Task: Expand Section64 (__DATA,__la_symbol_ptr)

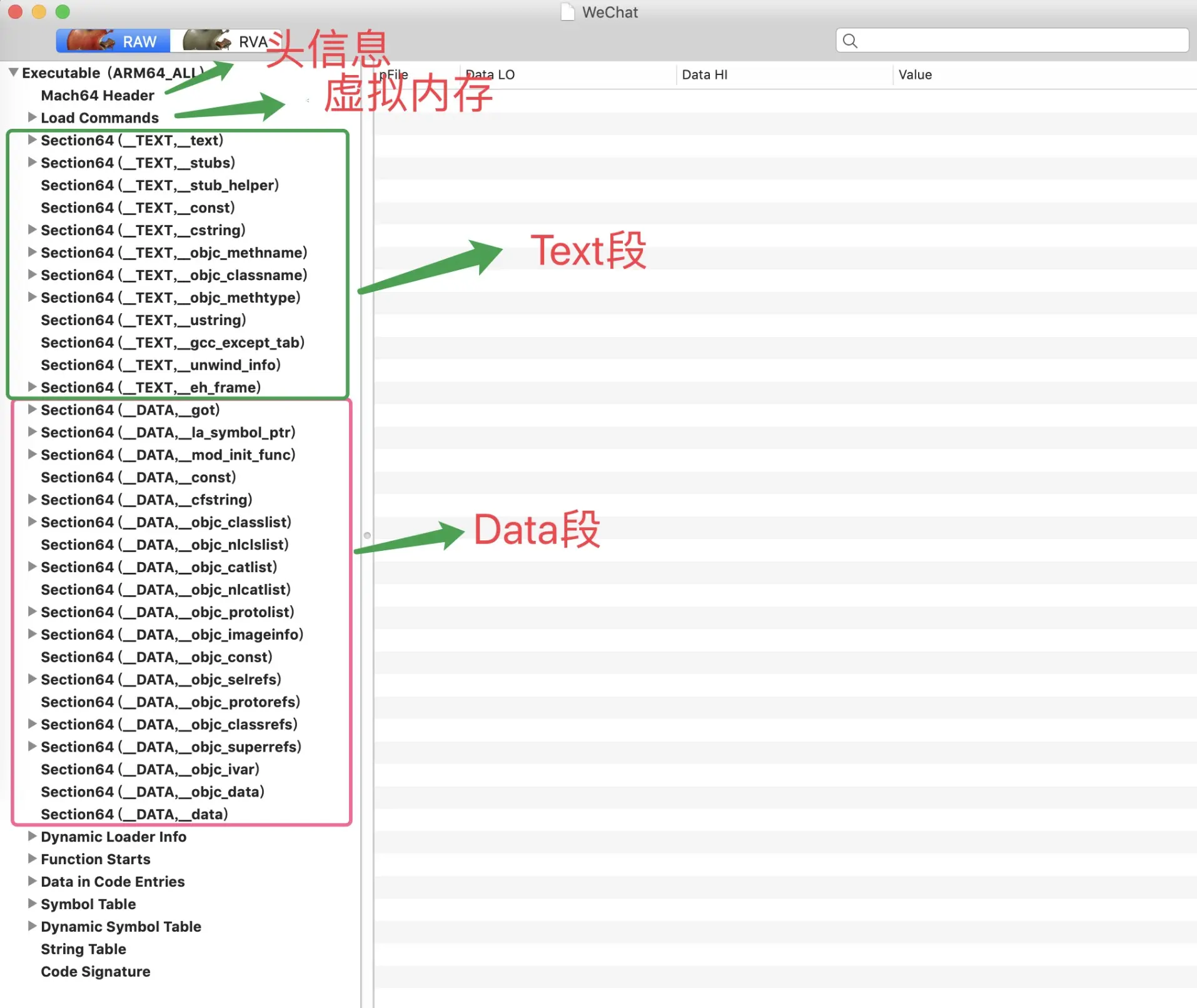Action: [x=32, y=432]
